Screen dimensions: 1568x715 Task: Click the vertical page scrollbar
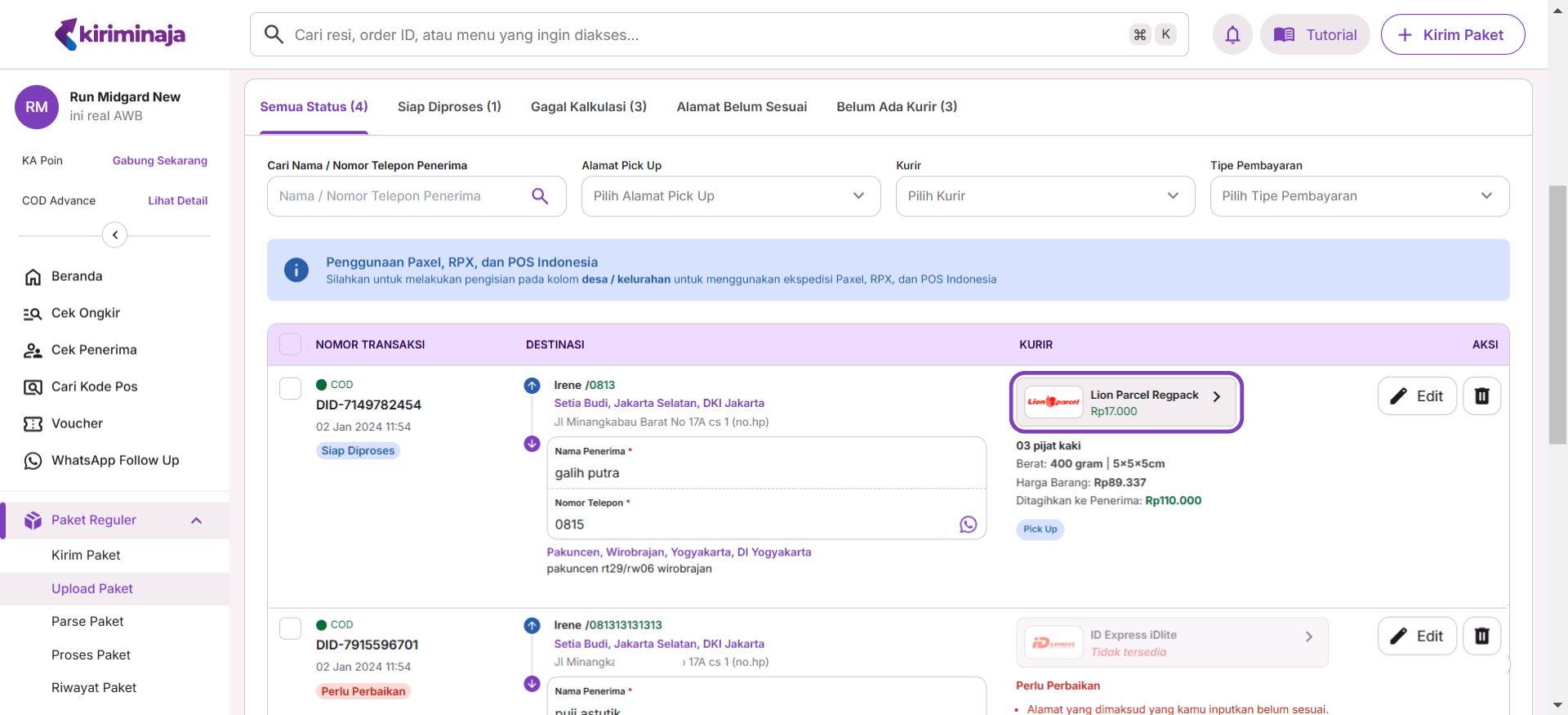1557,315
